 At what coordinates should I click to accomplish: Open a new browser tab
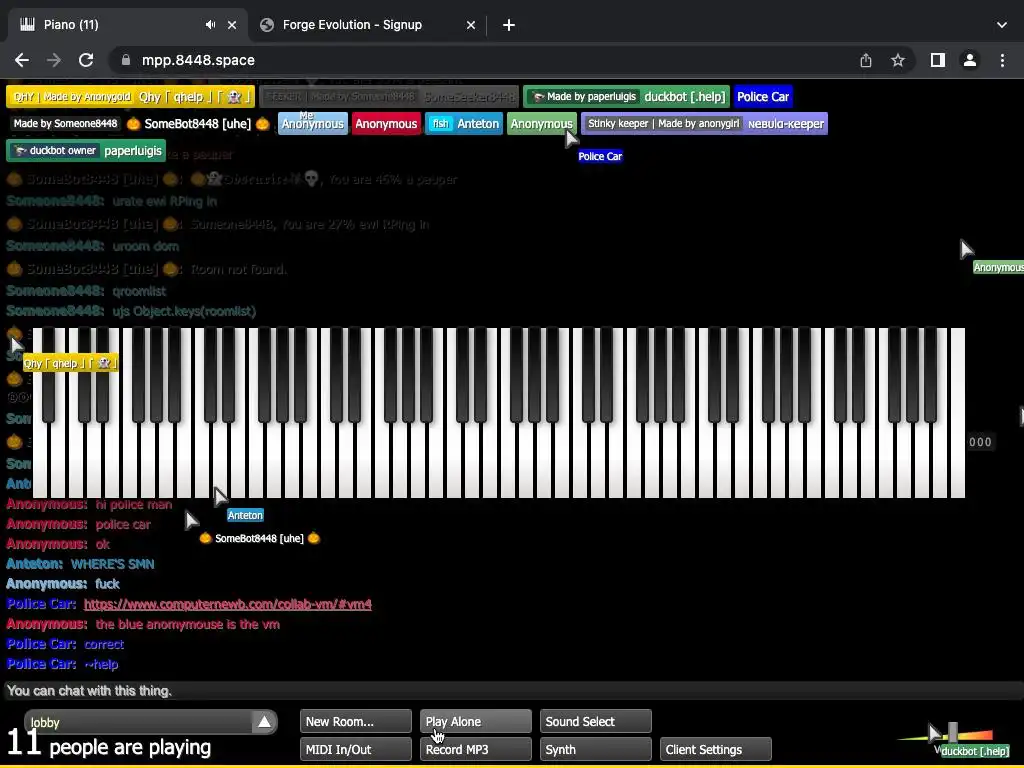pyautogui.click(x=509, y=25)
